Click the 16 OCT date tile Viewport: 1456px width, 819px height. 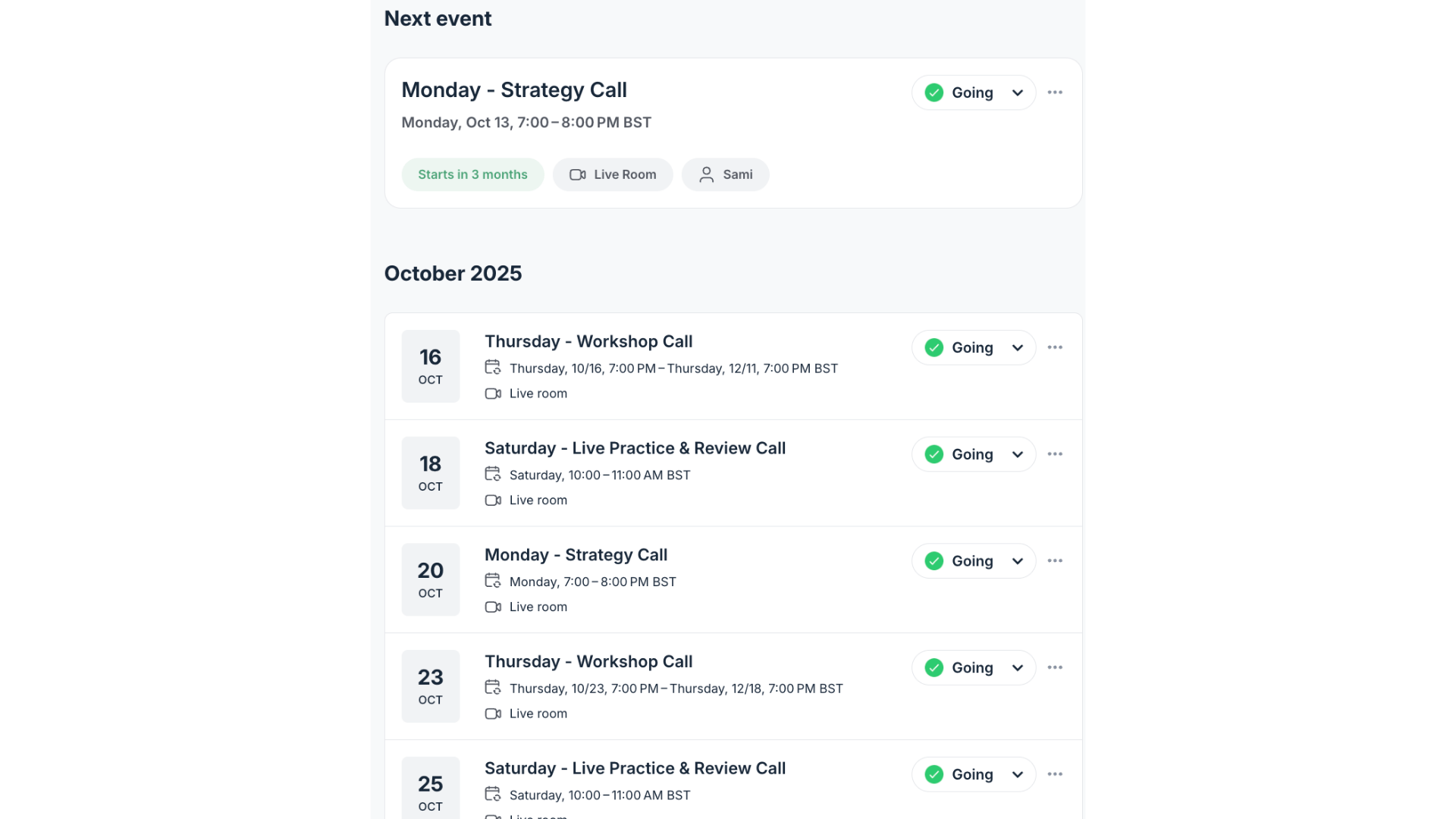[x=431, y=366]
